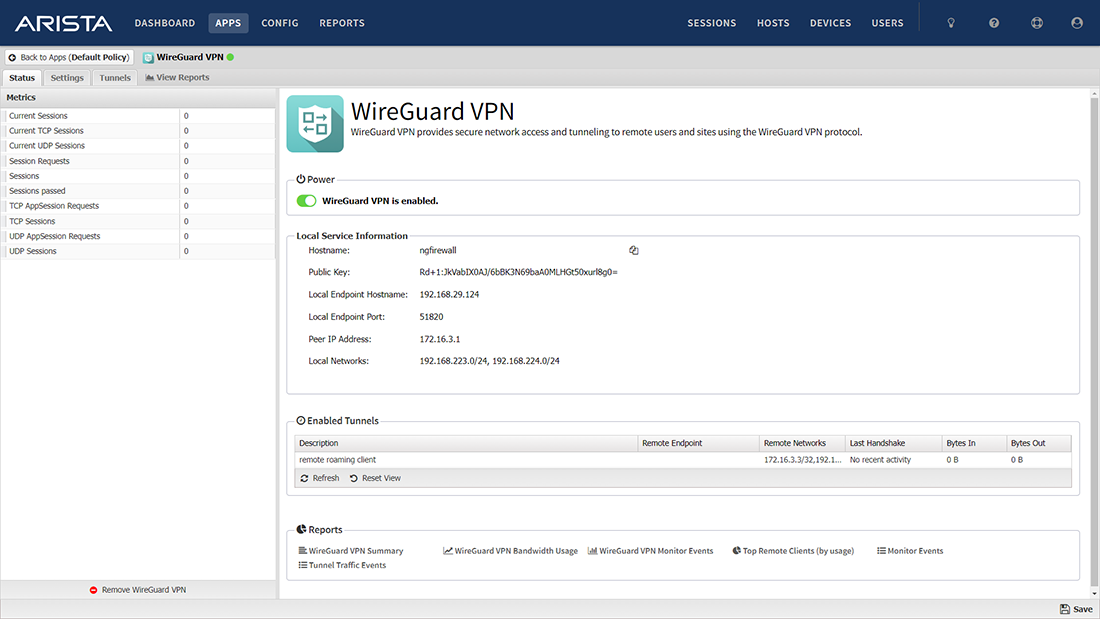
Task: Go back to Apps (Default Policy)
Action: tap(69, 58)
